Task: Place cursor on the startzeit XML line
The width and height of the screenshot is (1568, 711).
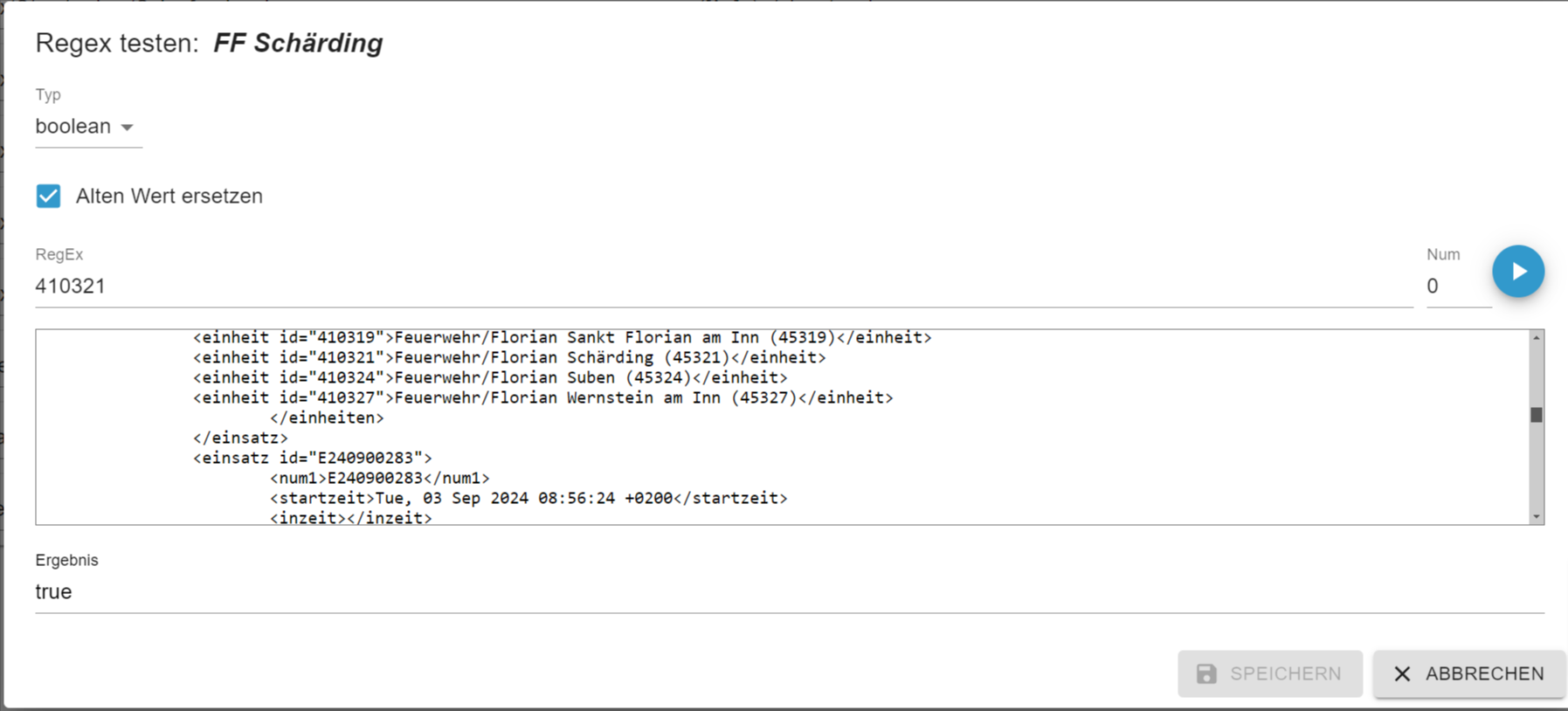Action: click(528, 498)
